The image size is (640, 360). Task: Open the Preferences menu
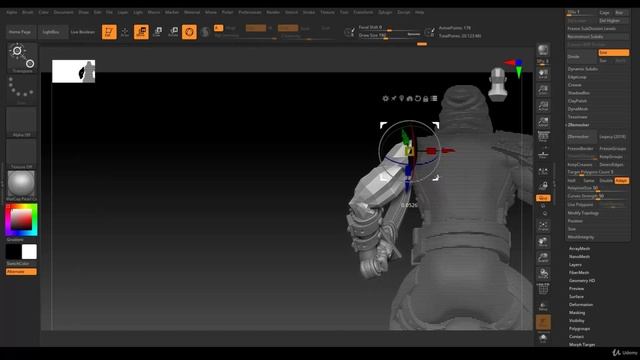pos(250,12)
